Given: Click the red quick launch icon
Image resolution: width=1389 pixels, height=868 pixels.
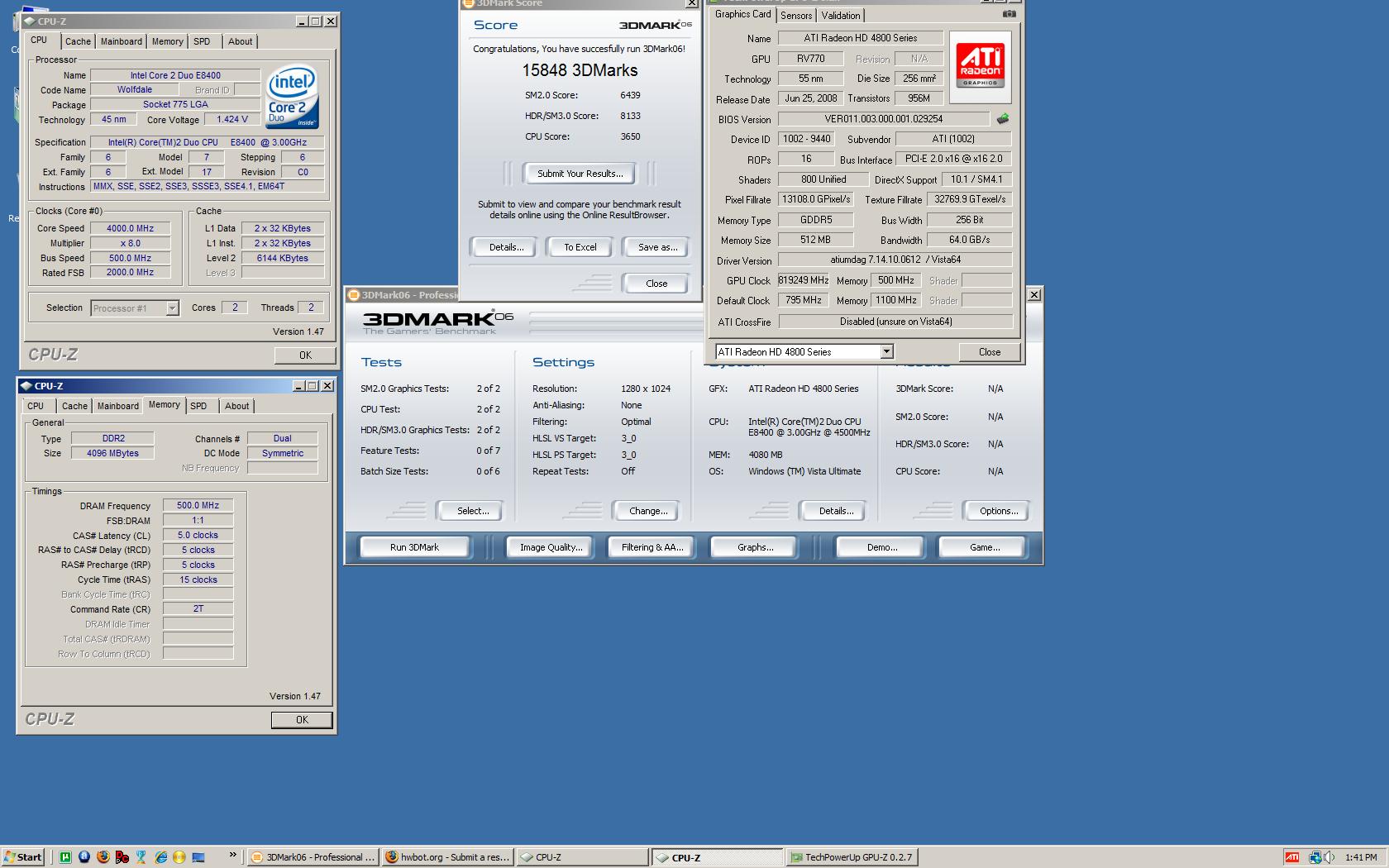Looking at the screenshot, I should [x=122, y=857].
